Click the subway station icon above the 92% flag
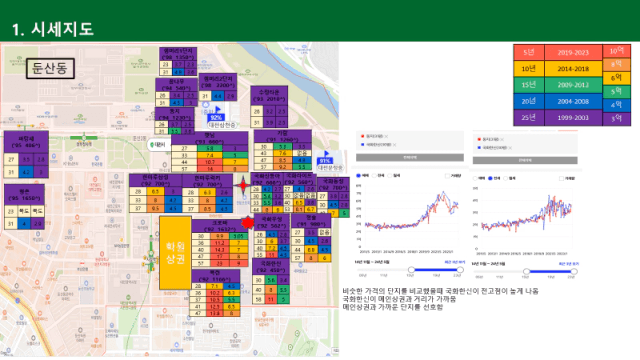The height and width of the screenshot is (360, 640). [x=206, y=105]
